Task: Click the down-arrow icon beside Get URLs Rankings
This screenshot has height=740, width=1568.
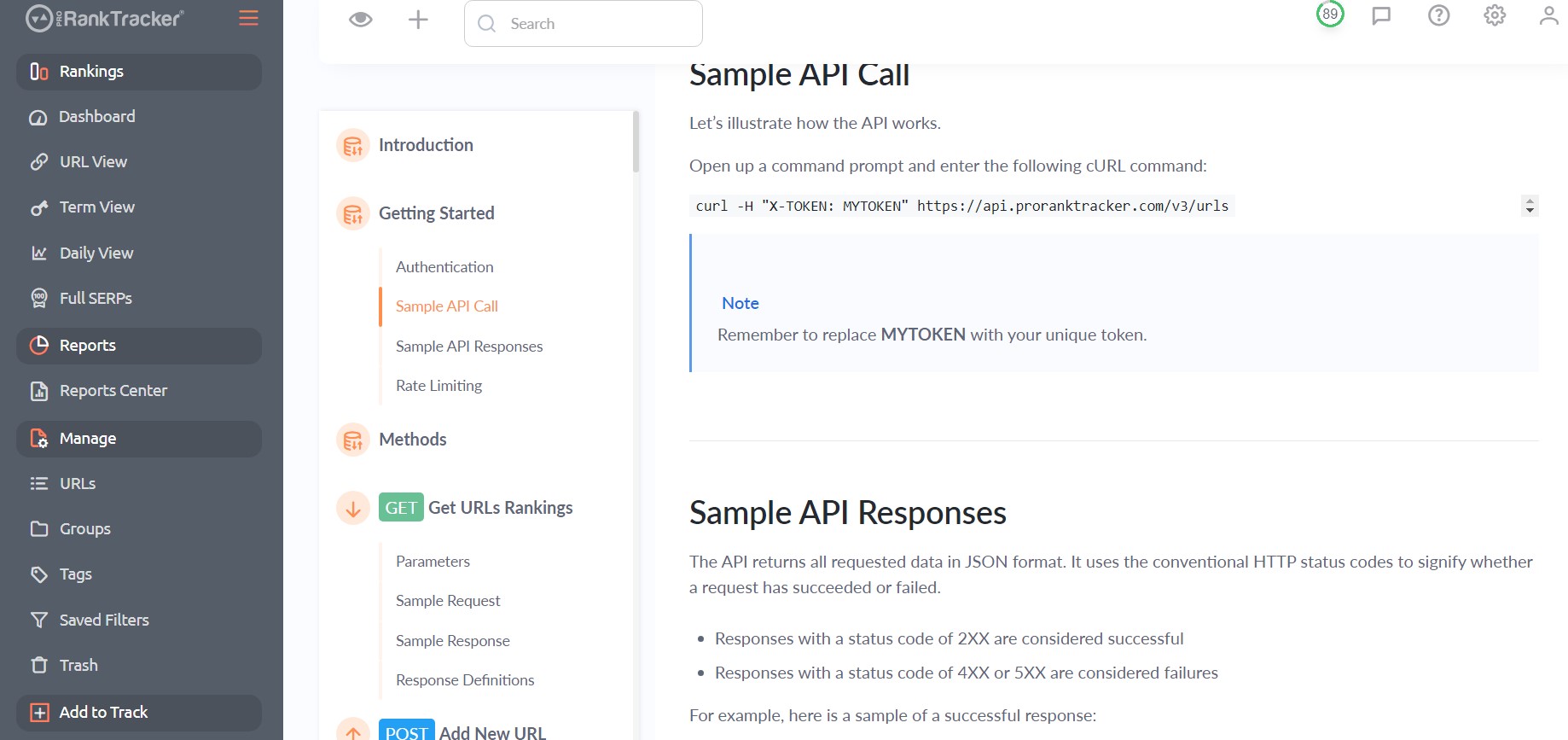Action: point(353,508)
